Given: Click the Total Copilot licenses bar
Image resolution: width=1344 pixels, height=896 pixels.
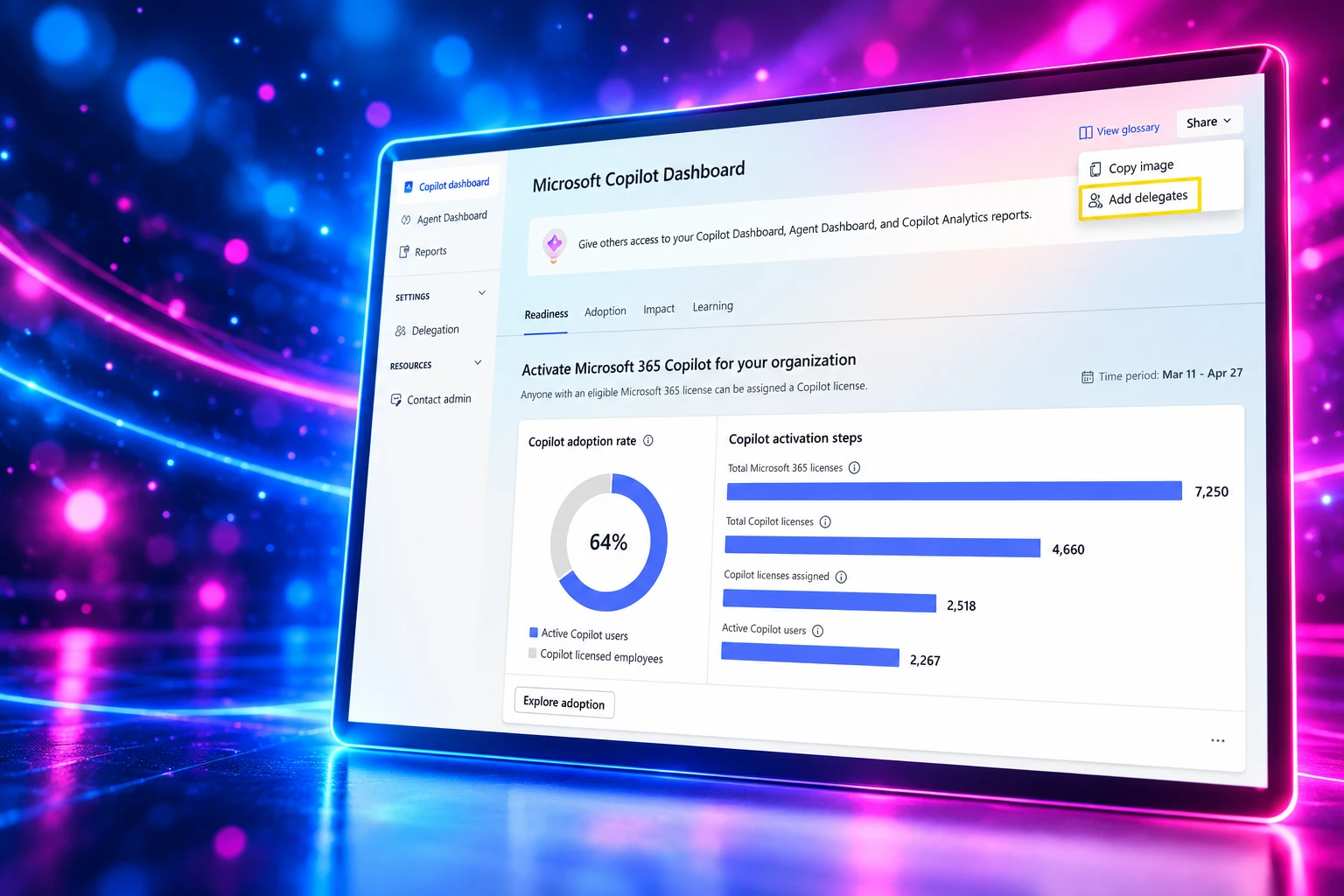Looking at the screenshot, I should coord(883,547).
